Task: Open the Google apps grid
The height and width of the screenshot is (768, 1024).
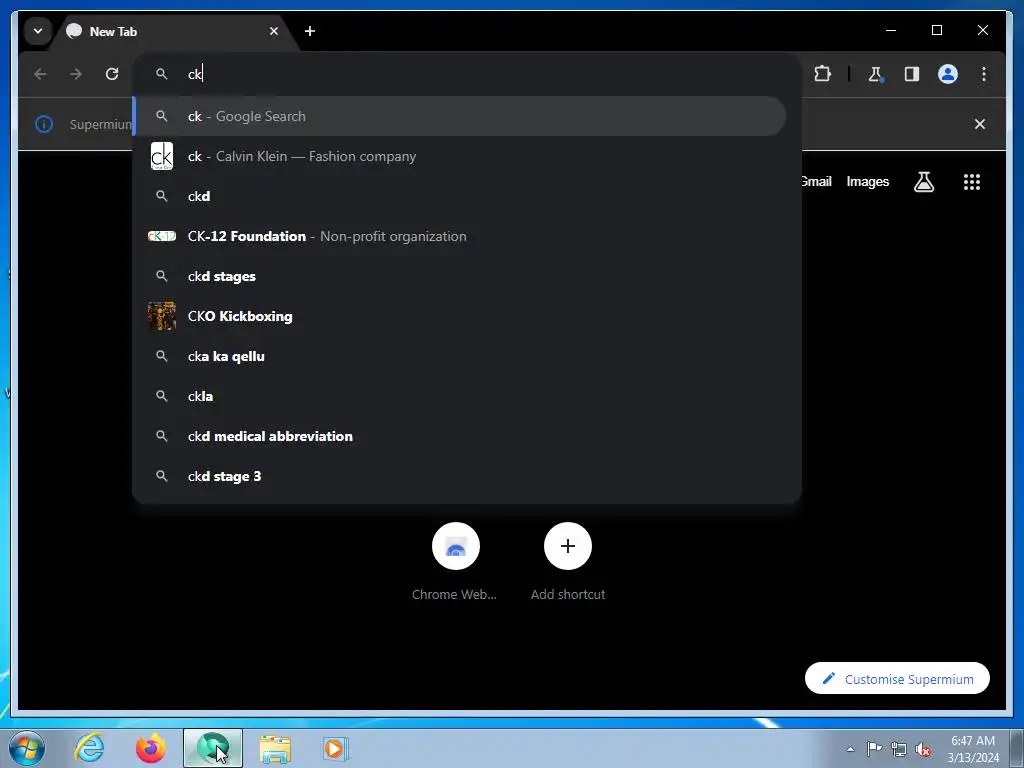Action: [x=971, y=182]
